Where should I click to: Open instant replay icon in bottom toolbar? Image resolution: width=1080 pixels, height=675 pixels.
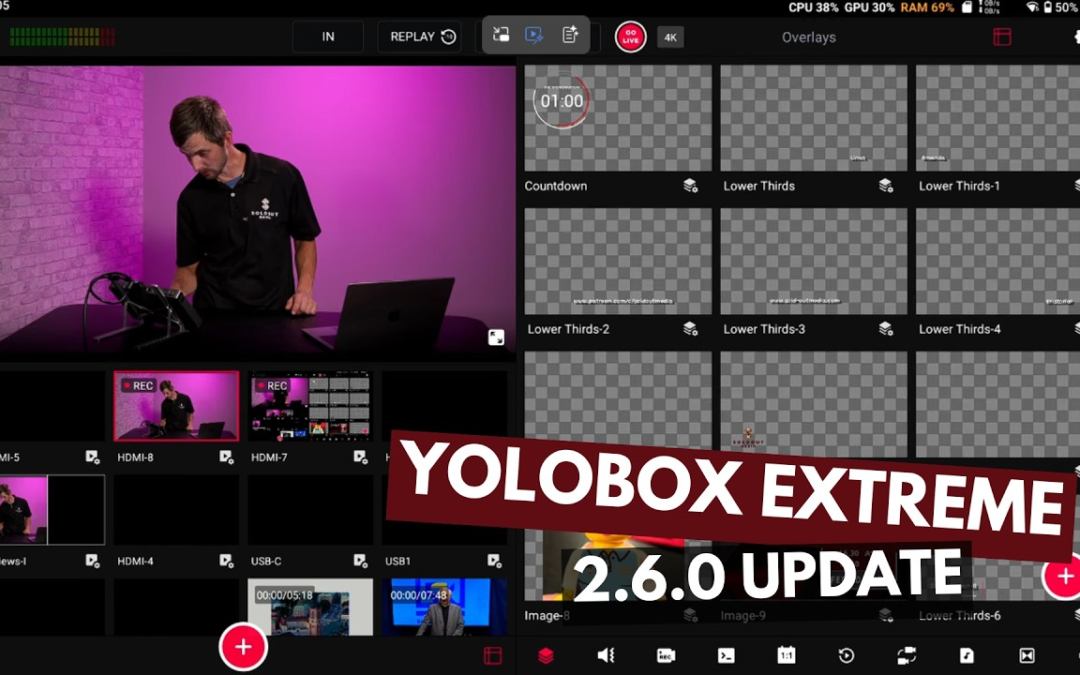847,656
